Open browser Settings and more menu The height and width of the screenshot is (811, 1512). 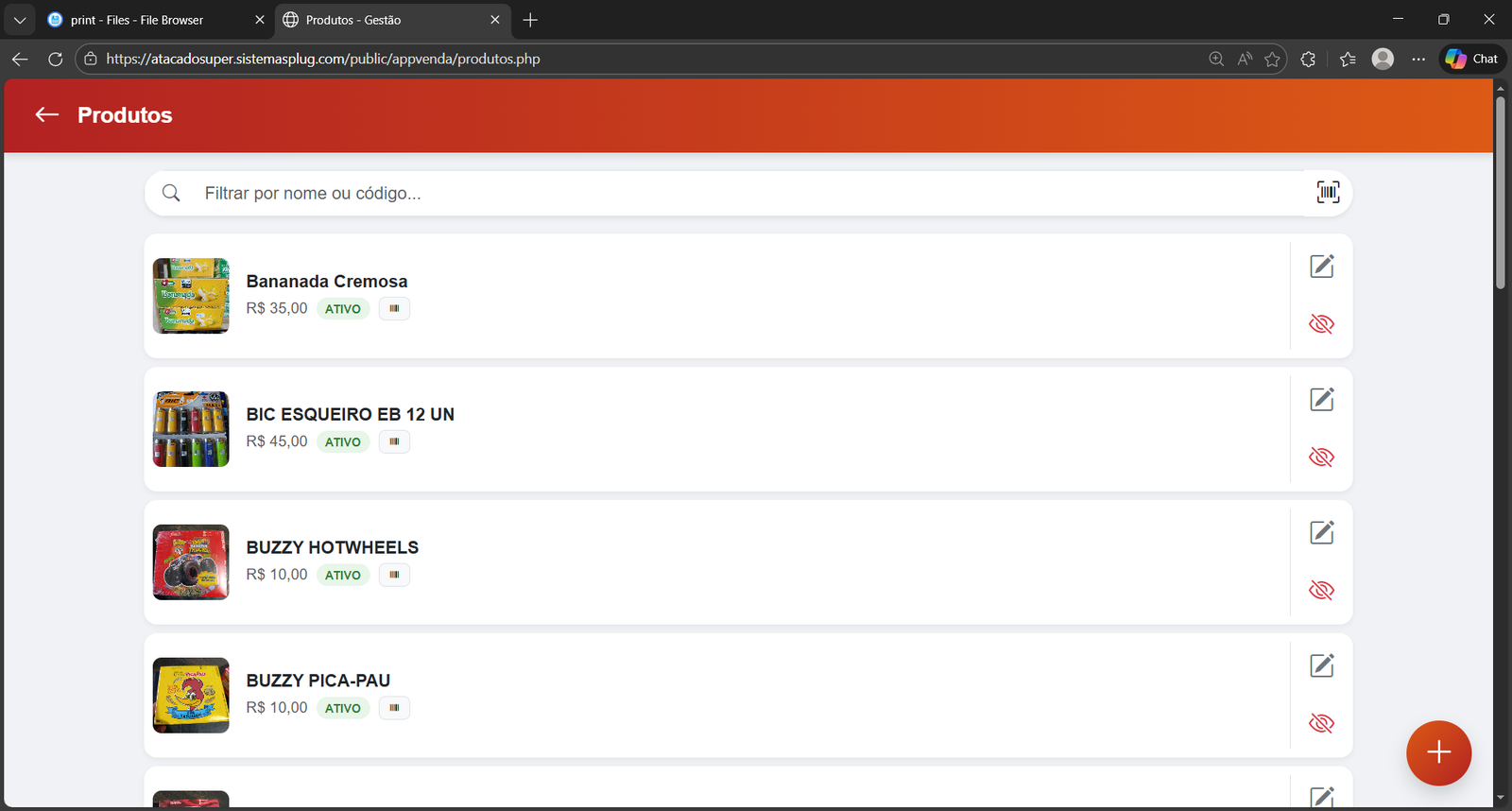1418,59
